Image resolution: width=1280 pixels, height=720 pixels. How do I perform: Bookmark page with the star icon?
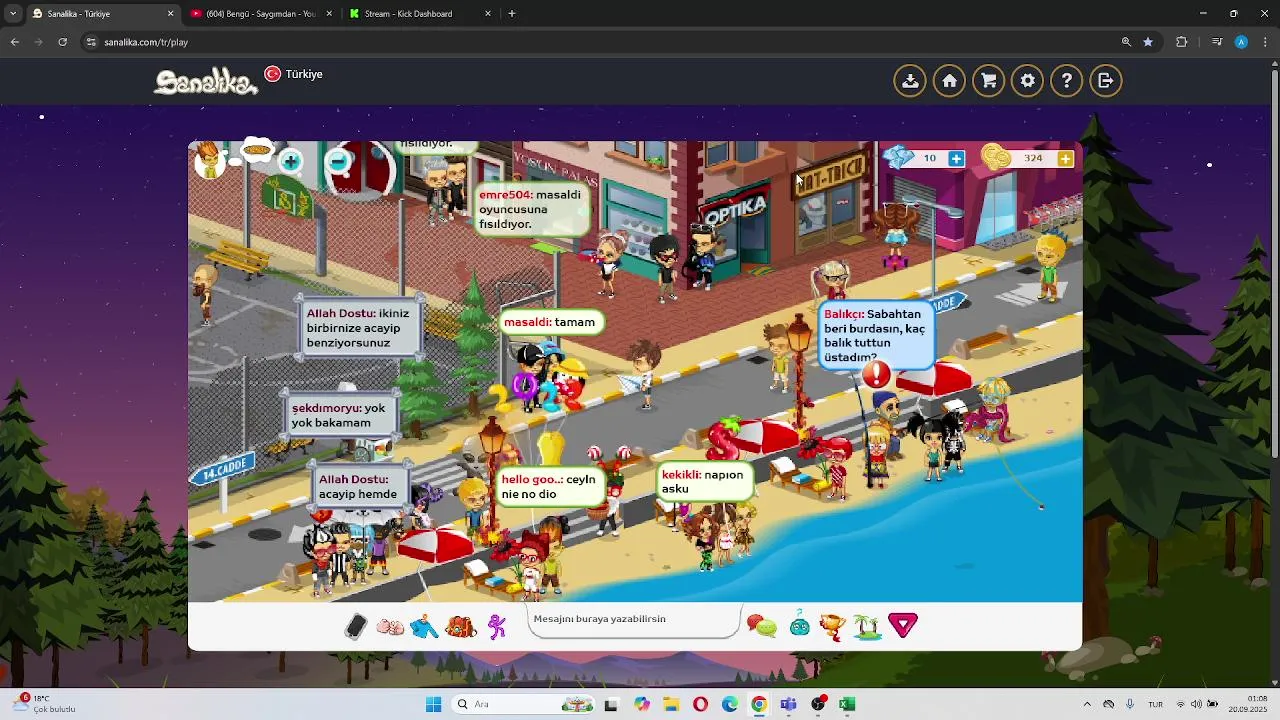point(1148,42)
